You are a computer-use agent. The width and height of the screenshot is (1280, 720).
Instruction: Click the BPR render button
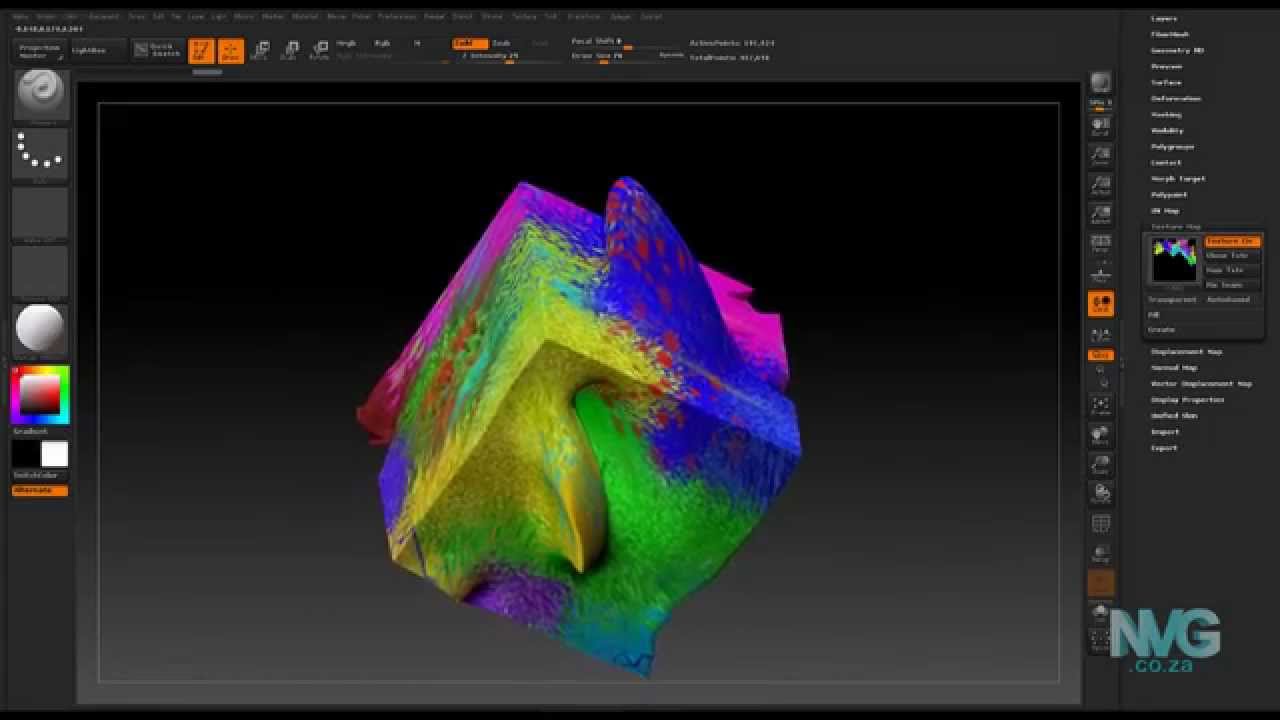tap(1101, 82)
